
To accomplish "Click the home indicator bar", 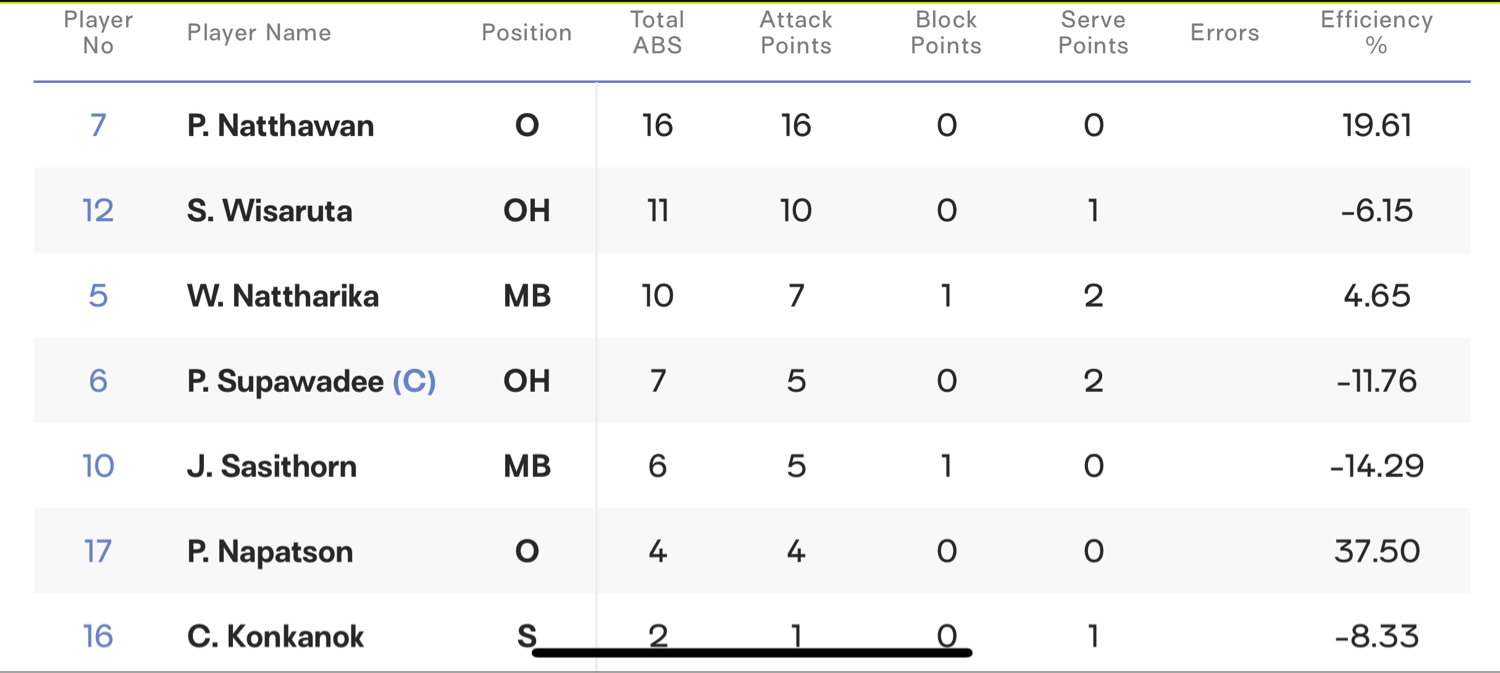I will (x=752, y=653).
